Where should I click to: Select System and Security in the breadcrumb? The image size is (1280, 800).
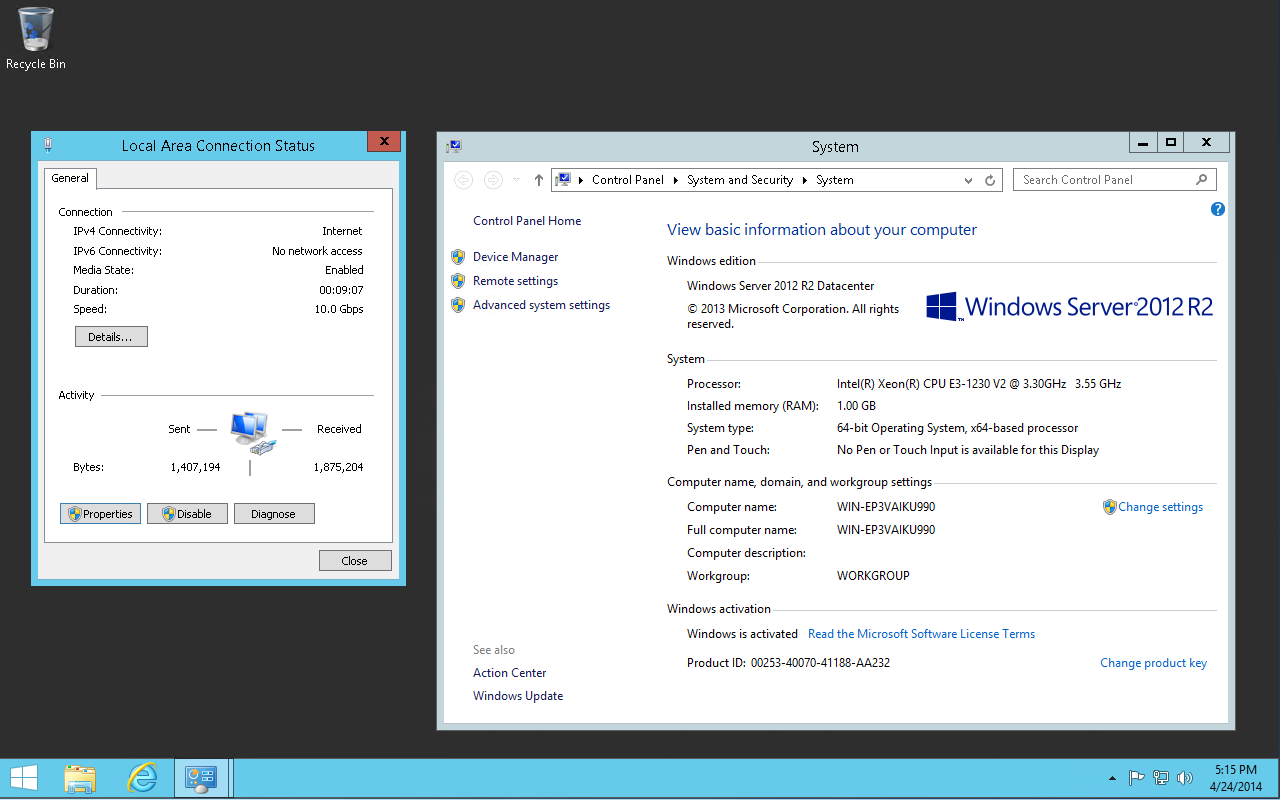point(740,180)
